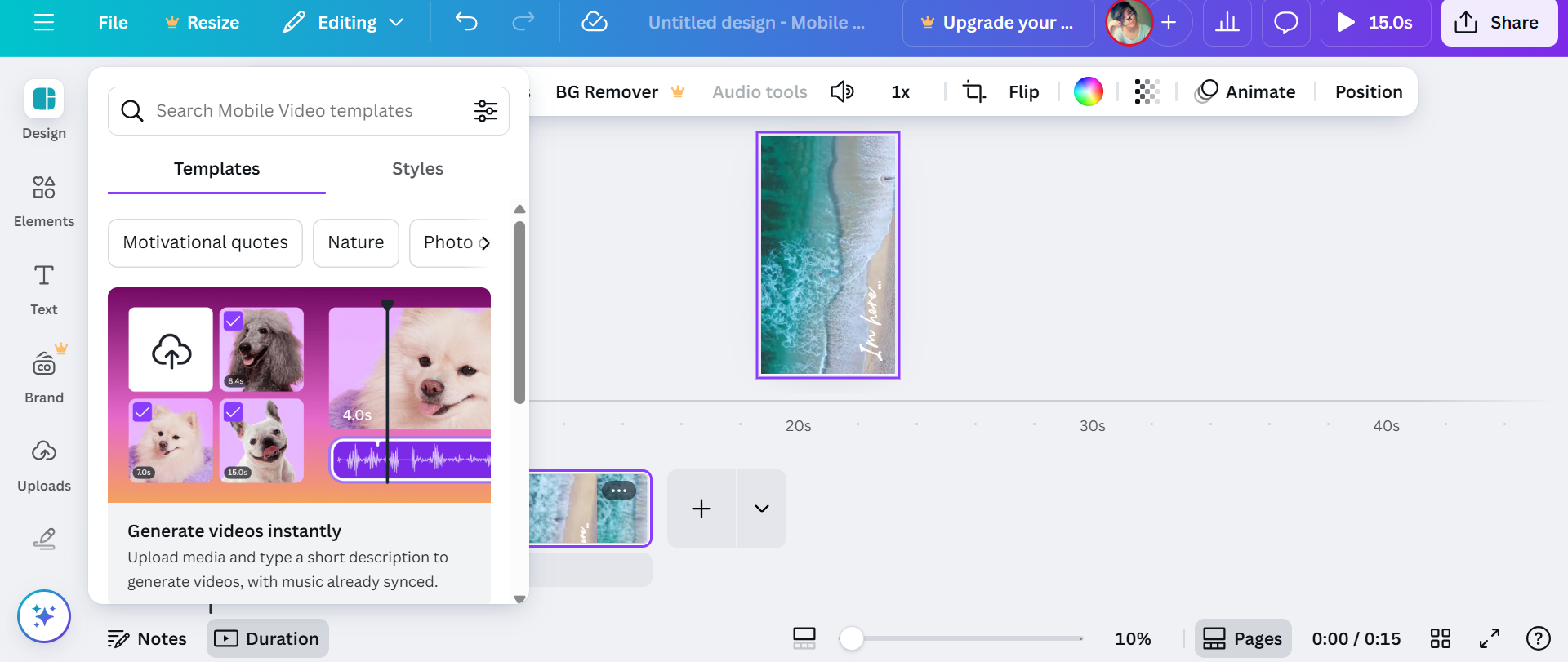Toggle the Pages view
The height and width of the screenshot is (662, 1568).
pyautogui.click(x=1243, y=638)
